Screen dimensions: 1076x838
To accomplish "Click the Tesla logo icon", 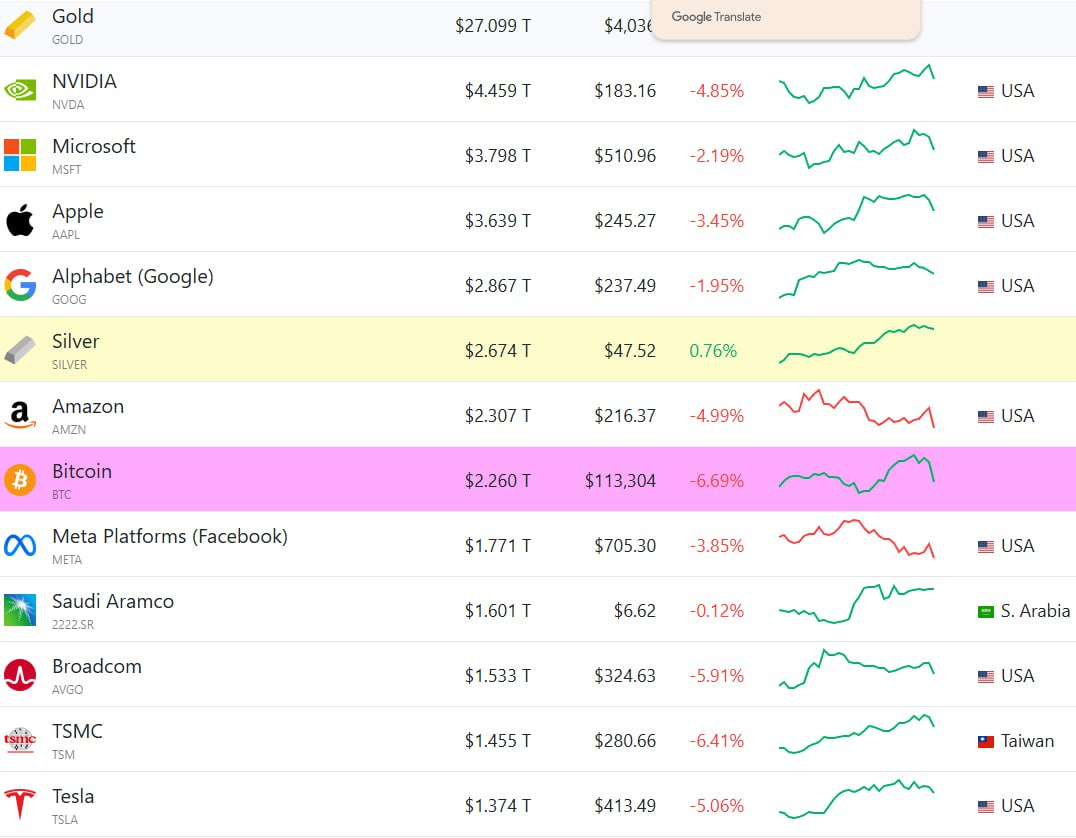I will pyautogui.click(x=20, y=804).
